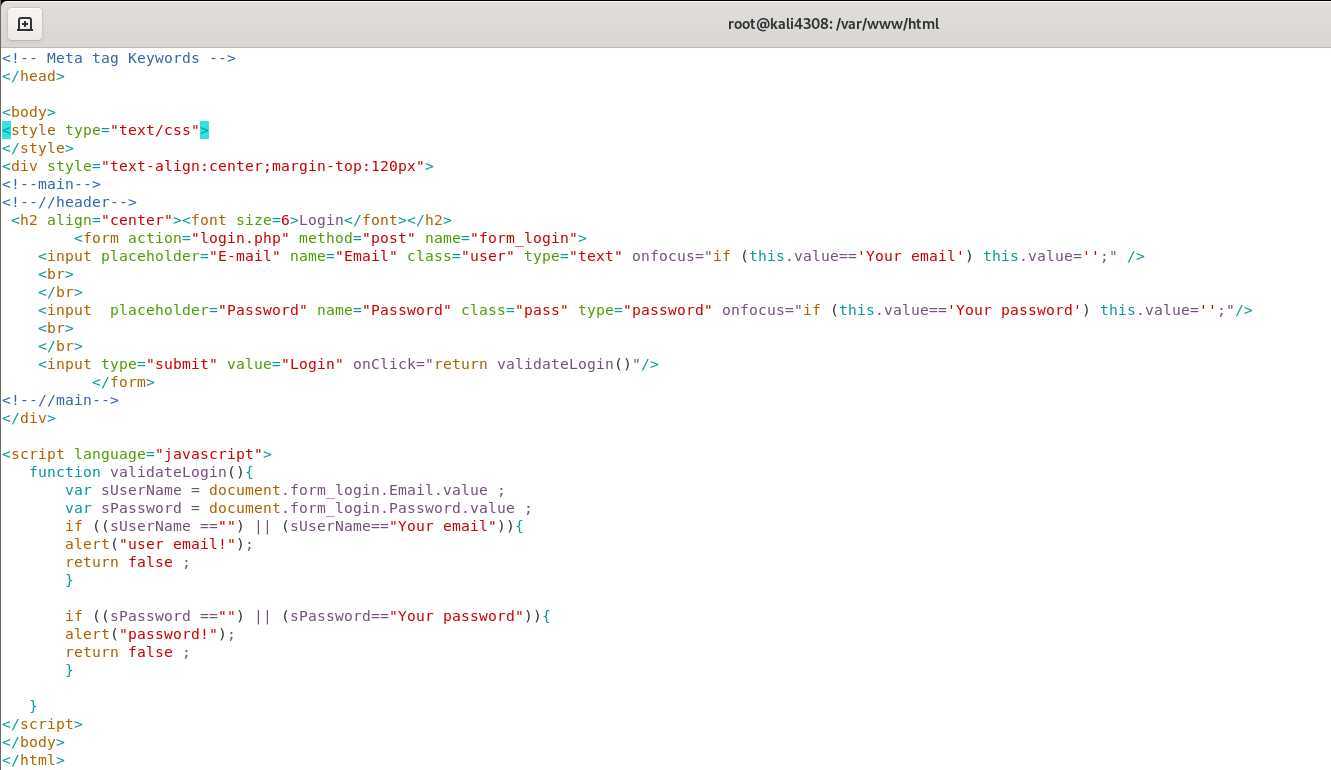
Task: Click the div style text-align:center line
Action: coord(218,166)
